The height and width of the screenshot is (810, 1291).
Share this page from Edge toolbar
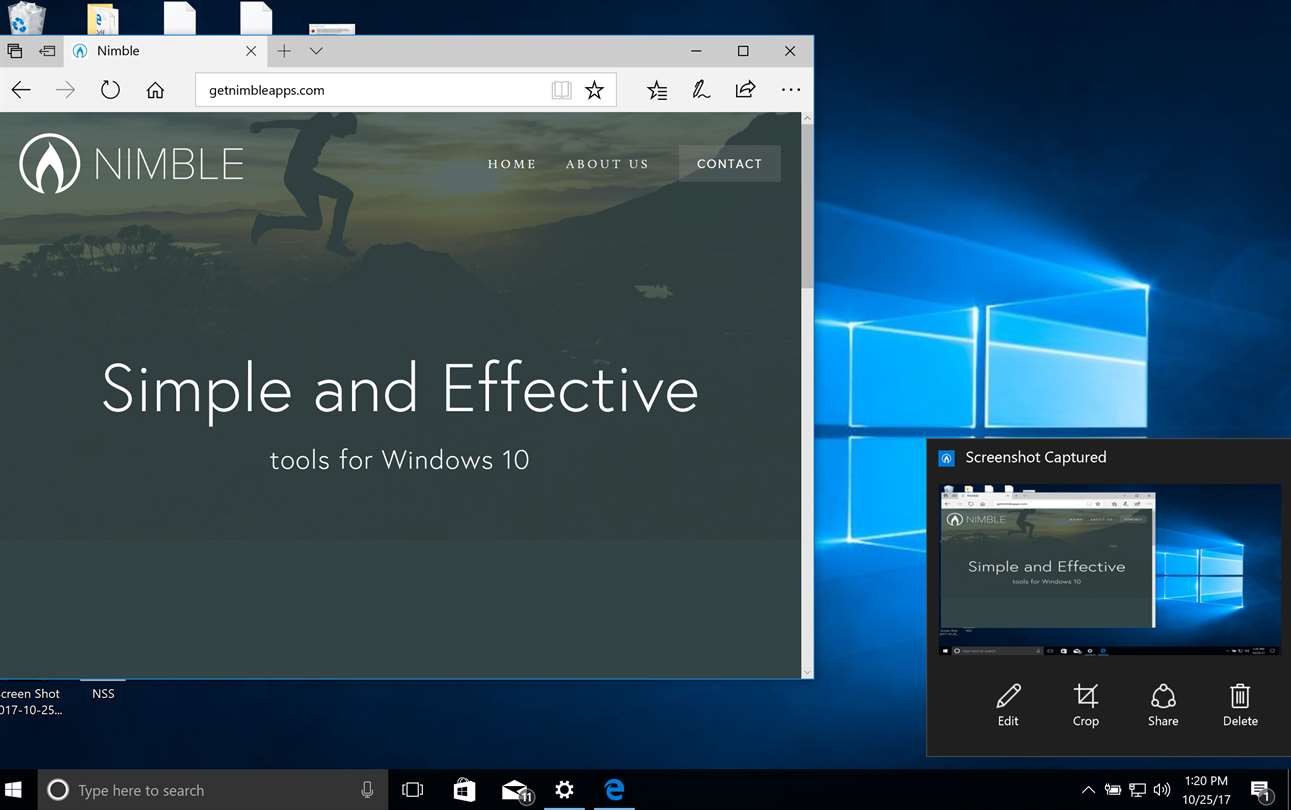(745, 90)
